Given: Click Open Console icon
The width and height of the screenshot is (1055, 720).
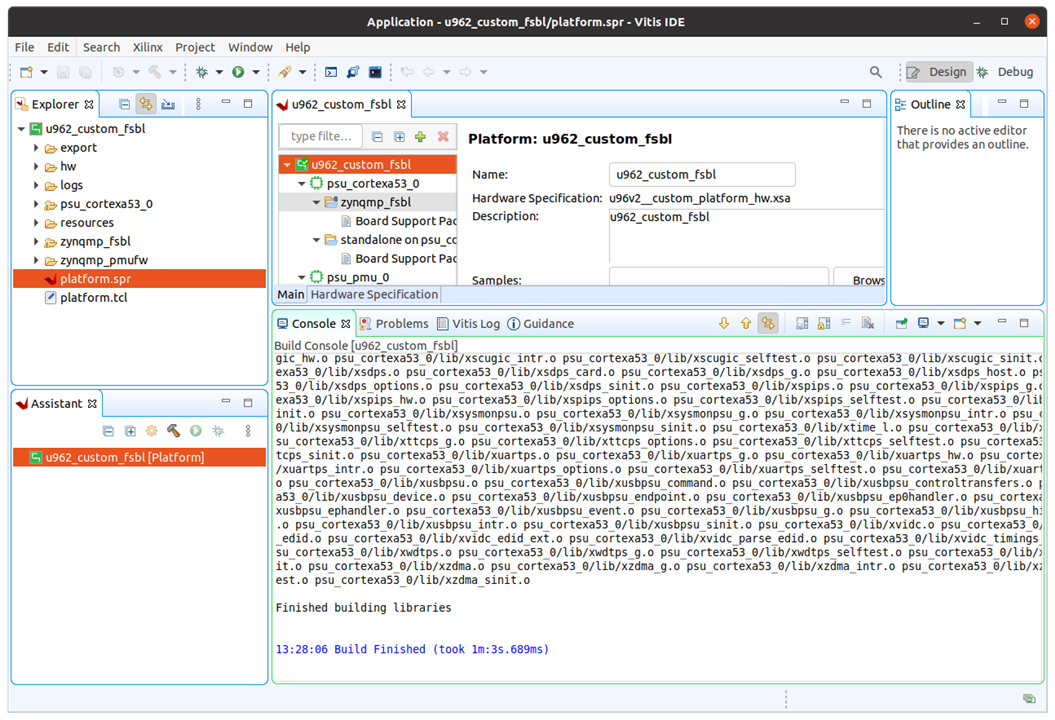Looking at the screenshot, I should (960, 324).
